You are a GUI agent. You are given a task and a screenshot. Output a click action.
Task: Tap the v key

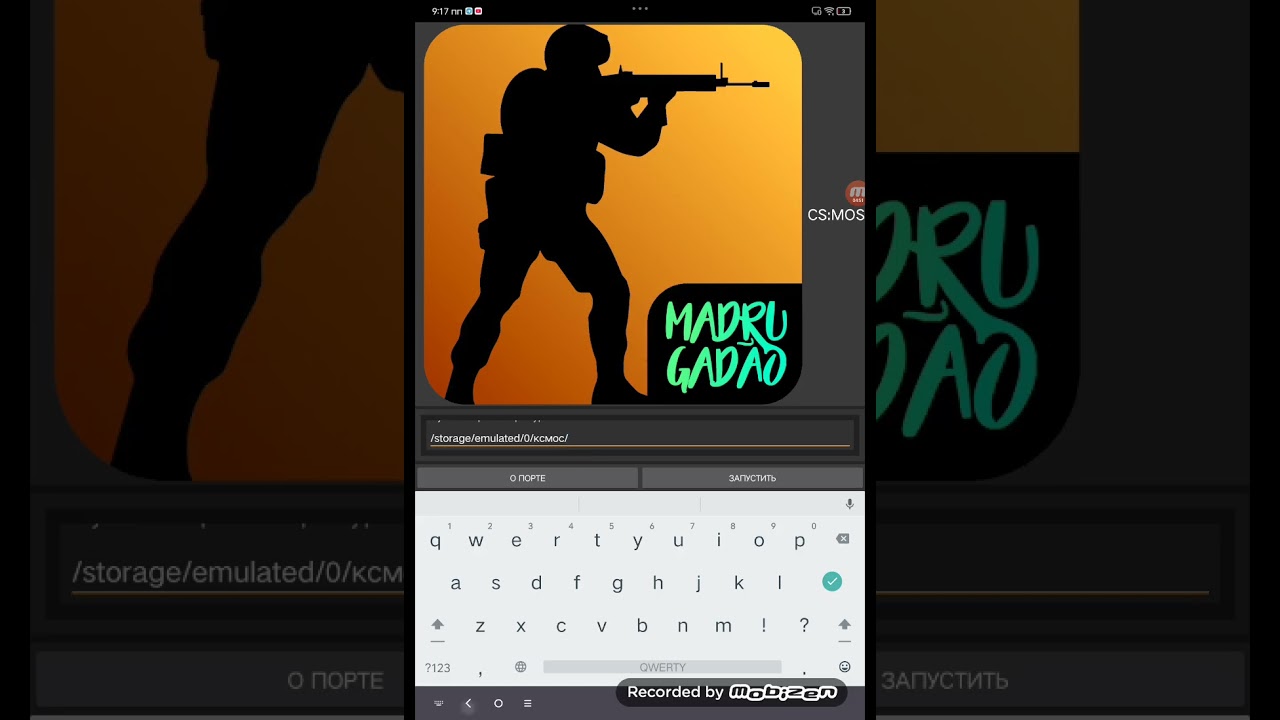point(601,626)
